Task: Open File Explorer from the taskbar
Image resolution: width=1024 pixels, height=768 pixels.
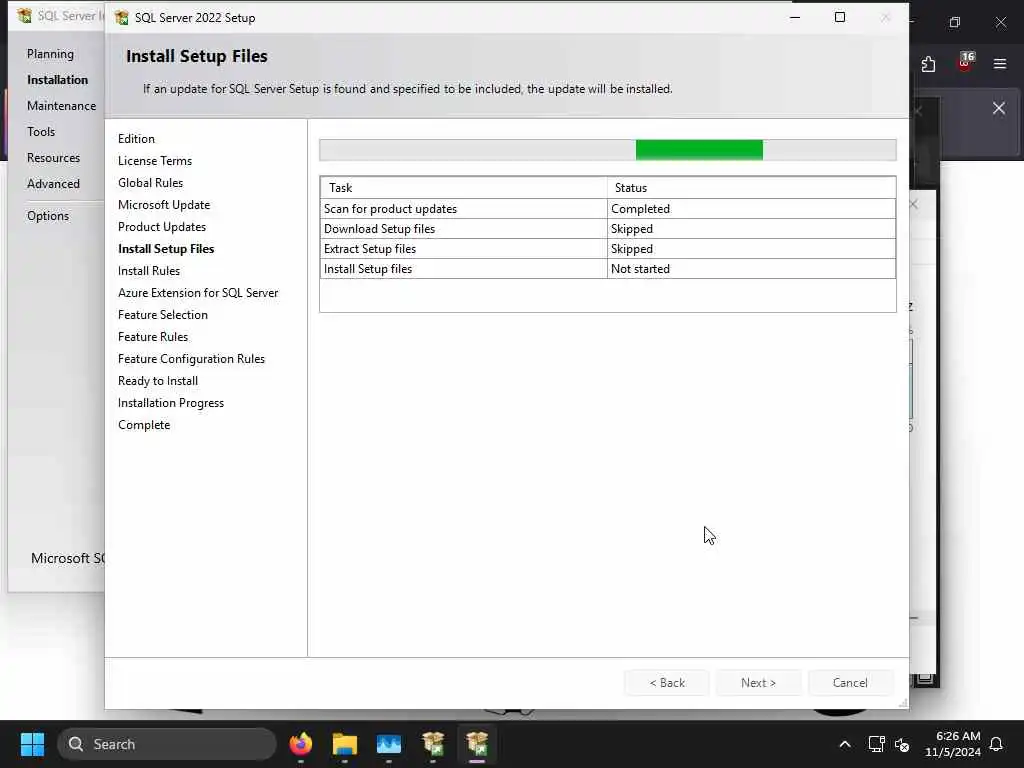Action: pos(345,744)
